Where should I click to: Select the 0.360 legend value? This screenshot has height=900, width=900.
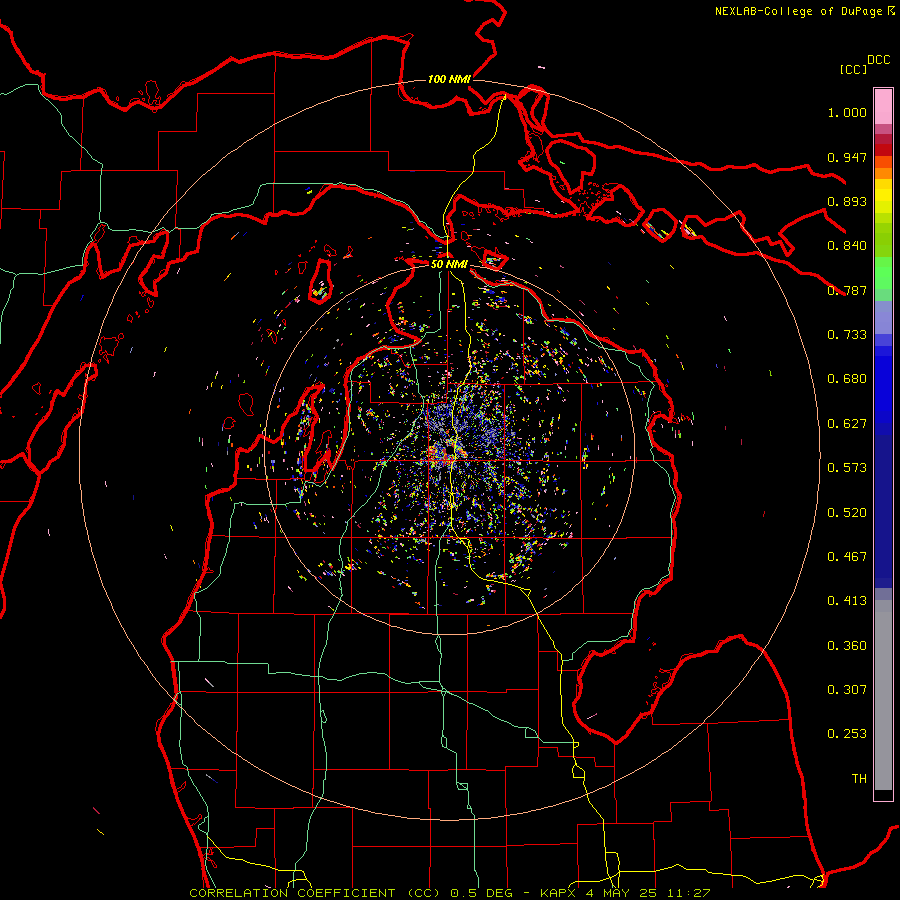pos(847,646)
